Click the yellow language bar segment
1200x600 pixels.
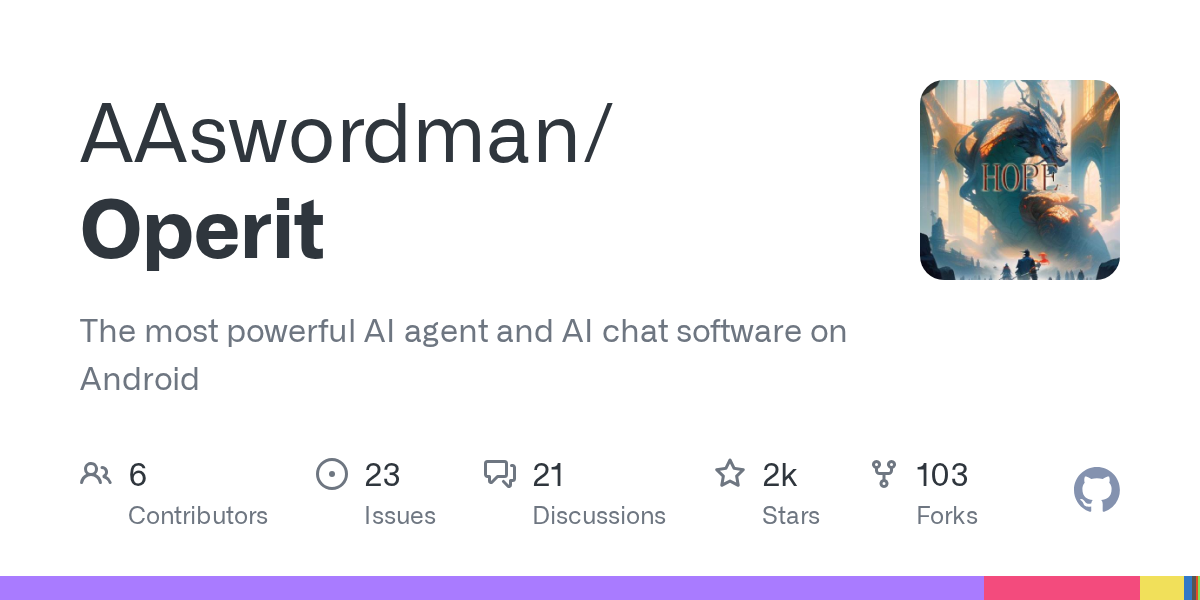click(x=1161, y=588)
